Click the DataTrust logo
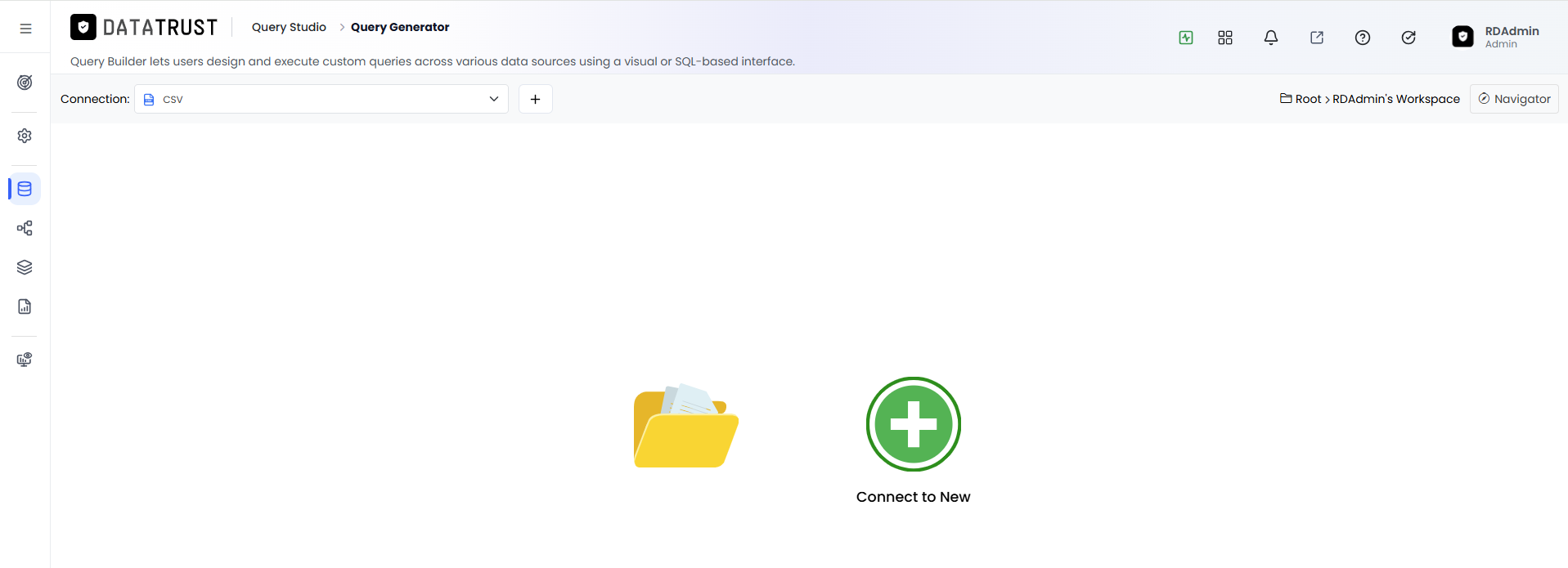This screenshot has height=568, width=1568. coord(144,28)
